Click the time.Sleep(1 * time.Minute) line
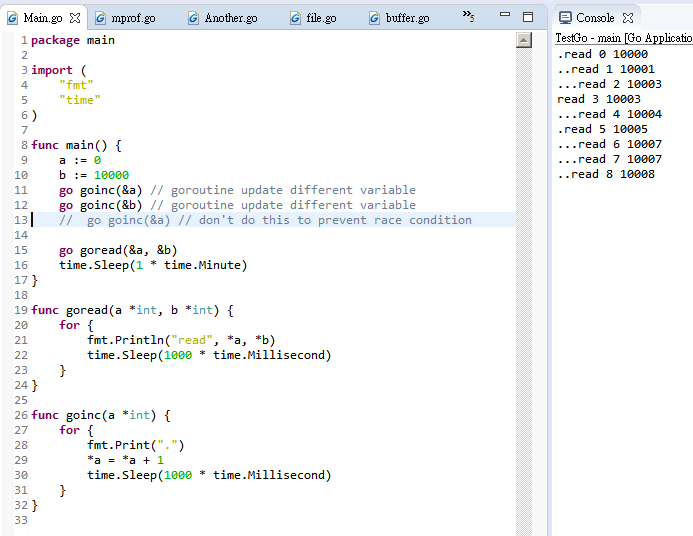Viewport: 693px width, 536px height. [152, 265]
